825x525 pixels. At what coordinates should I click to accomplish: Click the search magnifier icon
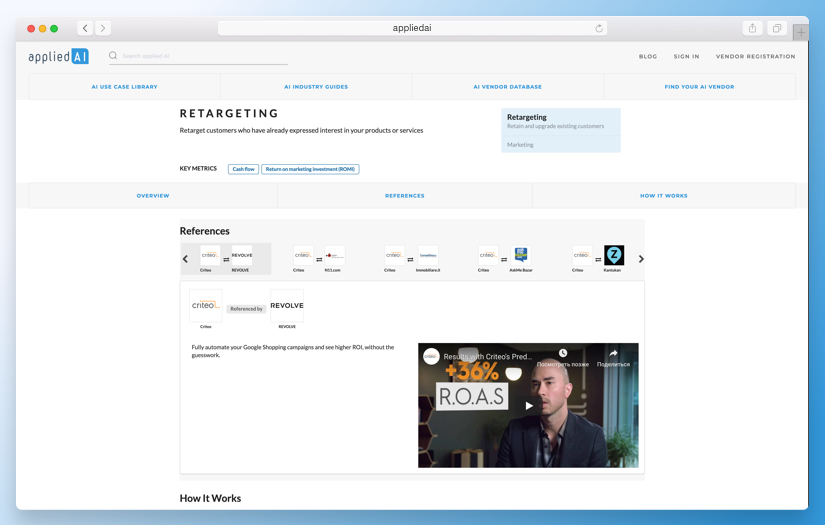click(x=113, y=55)
